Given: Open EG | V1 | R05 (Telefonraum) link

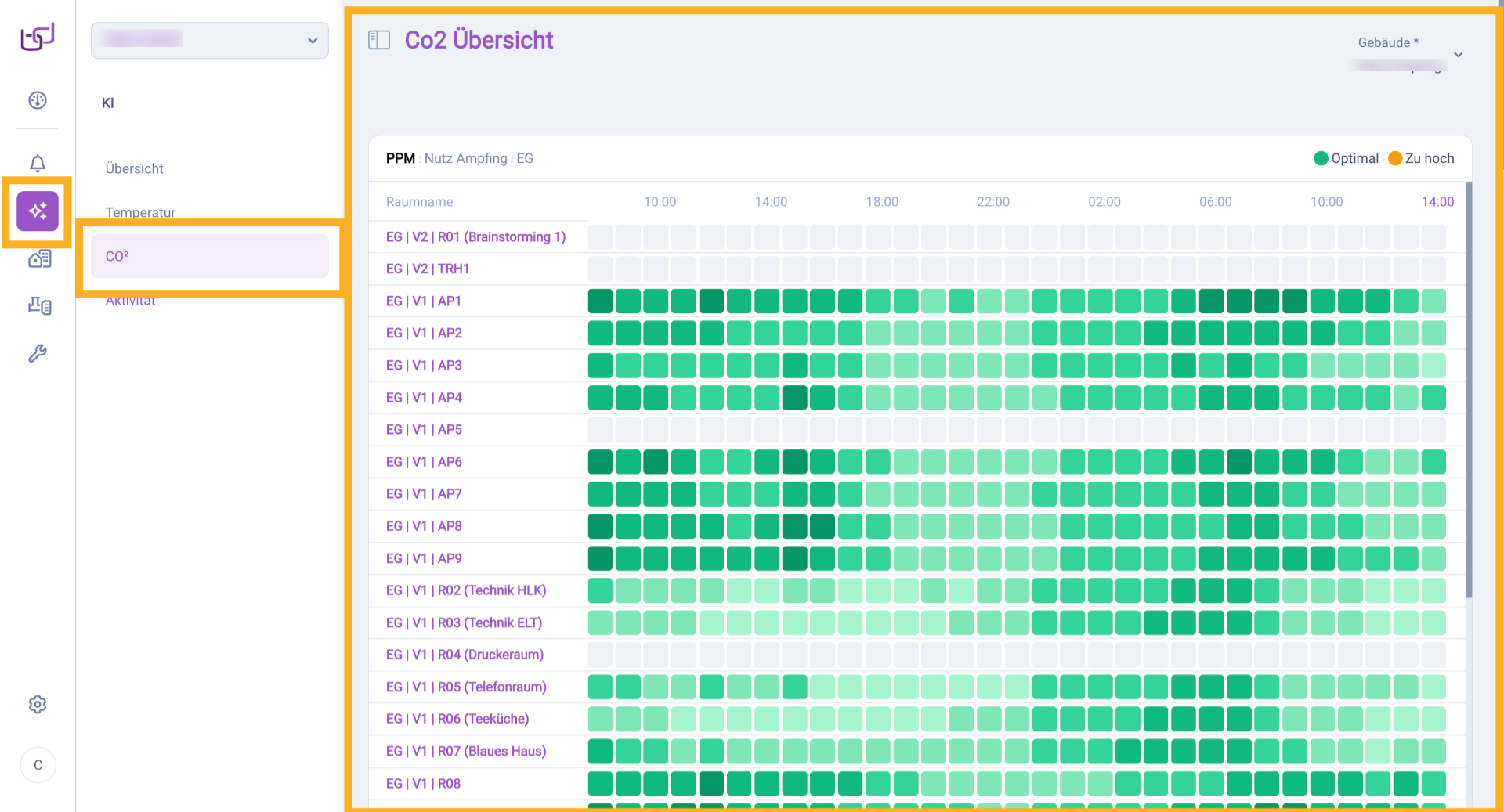Looking at the screenshot, I should click(x=466, y=687).
